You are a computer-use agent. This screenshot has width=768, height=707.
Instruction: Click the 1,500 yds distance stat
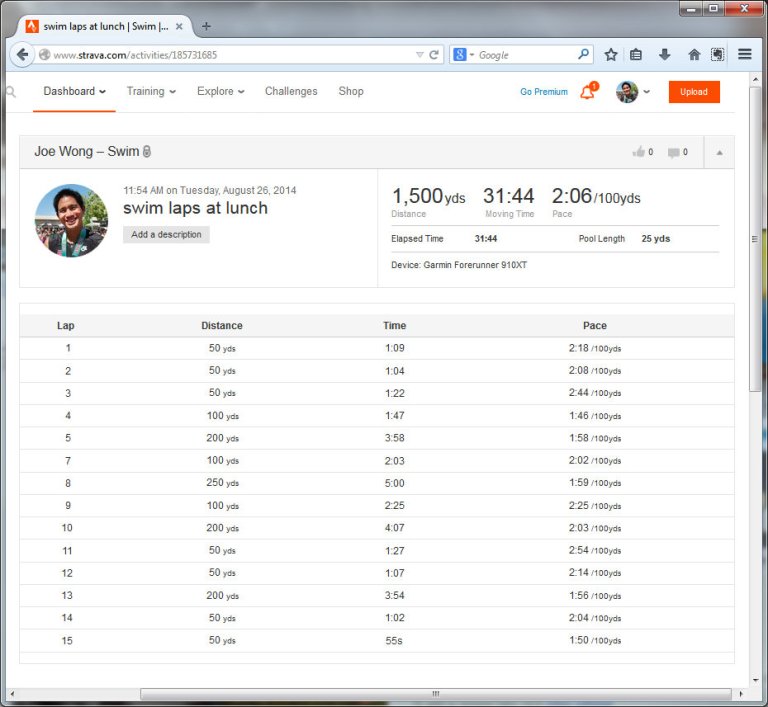[x=429, y=196]
